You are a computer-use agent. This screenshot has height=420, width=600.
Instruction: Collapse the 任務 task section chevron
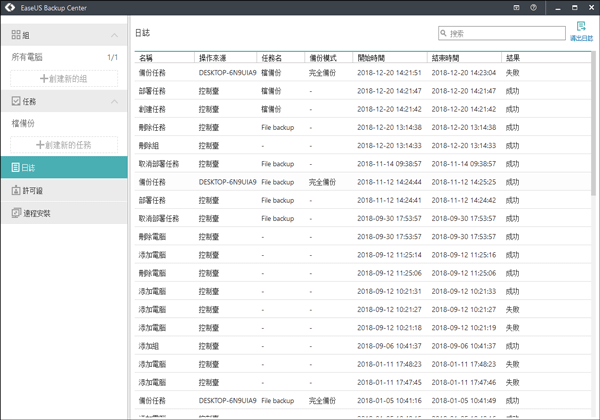pos(114,101)
